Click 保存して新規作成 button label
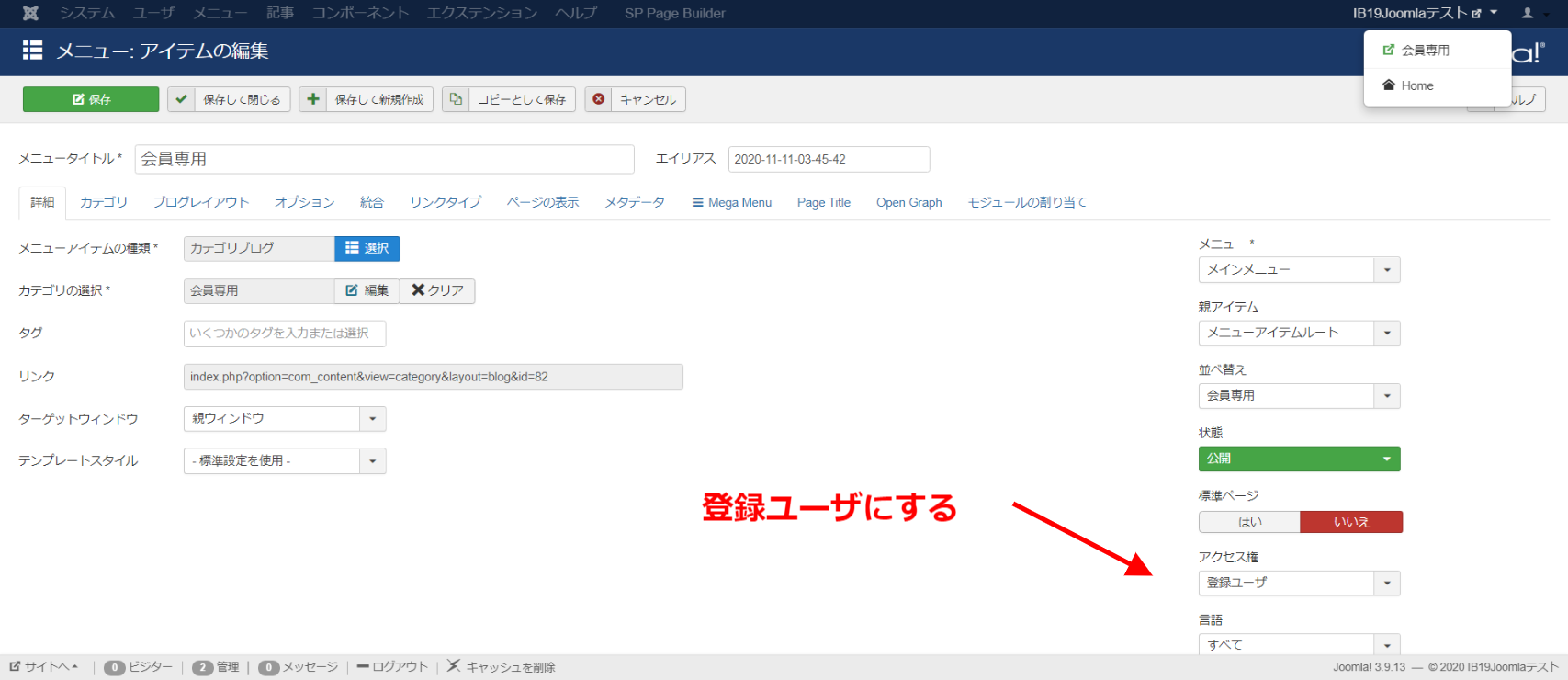Viewport: 1568px width, 680px height. pos(379,99)
